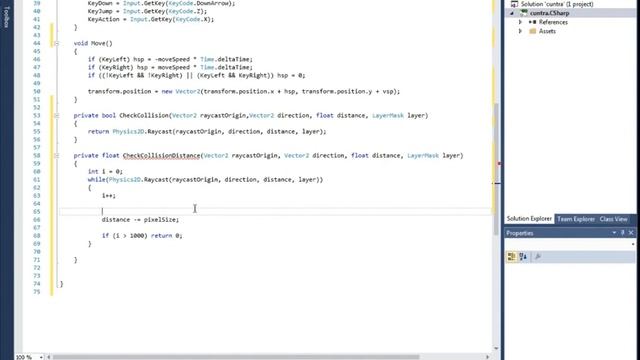This screenshot has height=360, width=640.
Task: Open the Properties object selector dropdown
Action: click(x=633, y=244)
